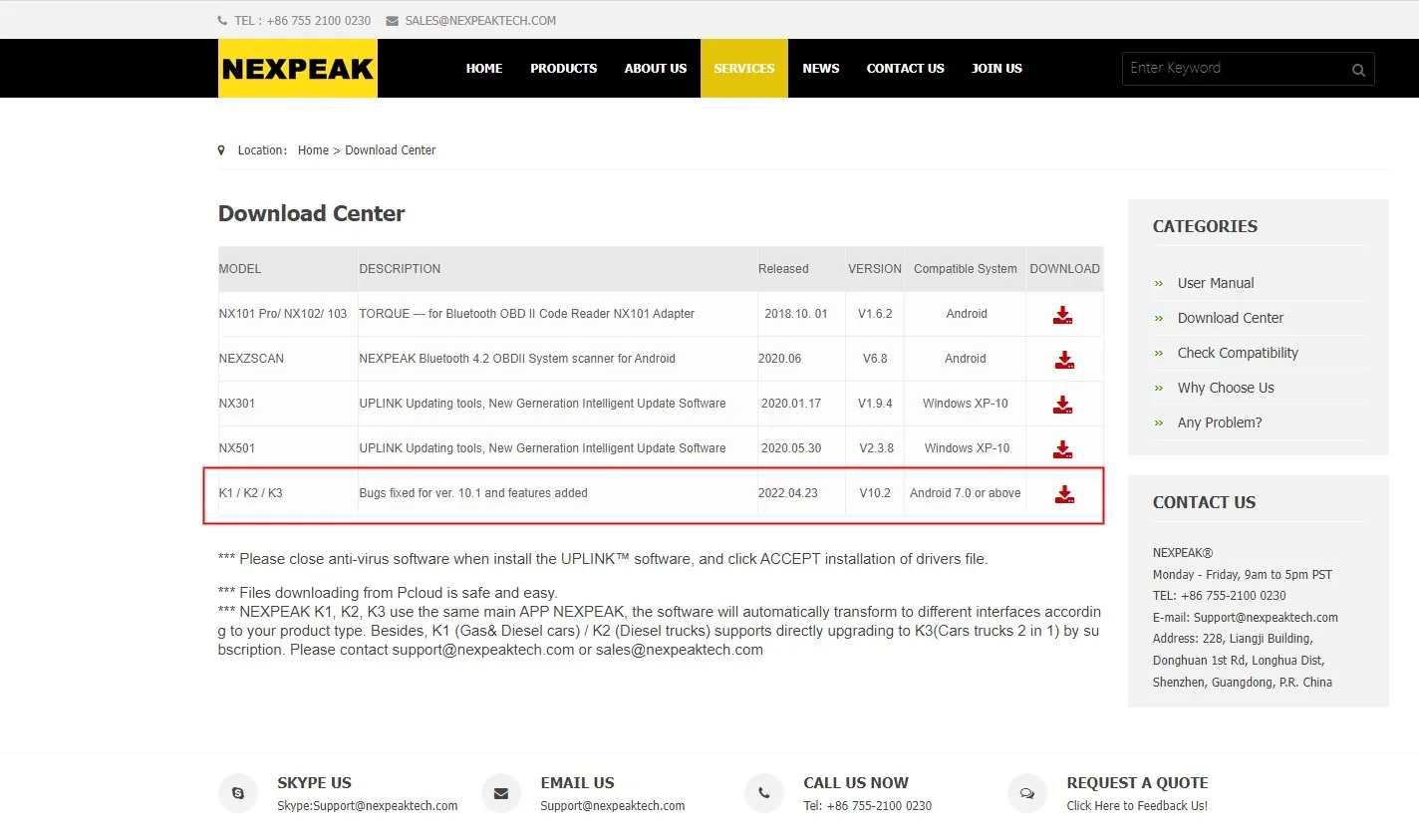Select the SERVICES navigation tab
The image size is (1419, 840).
[744, 69]
